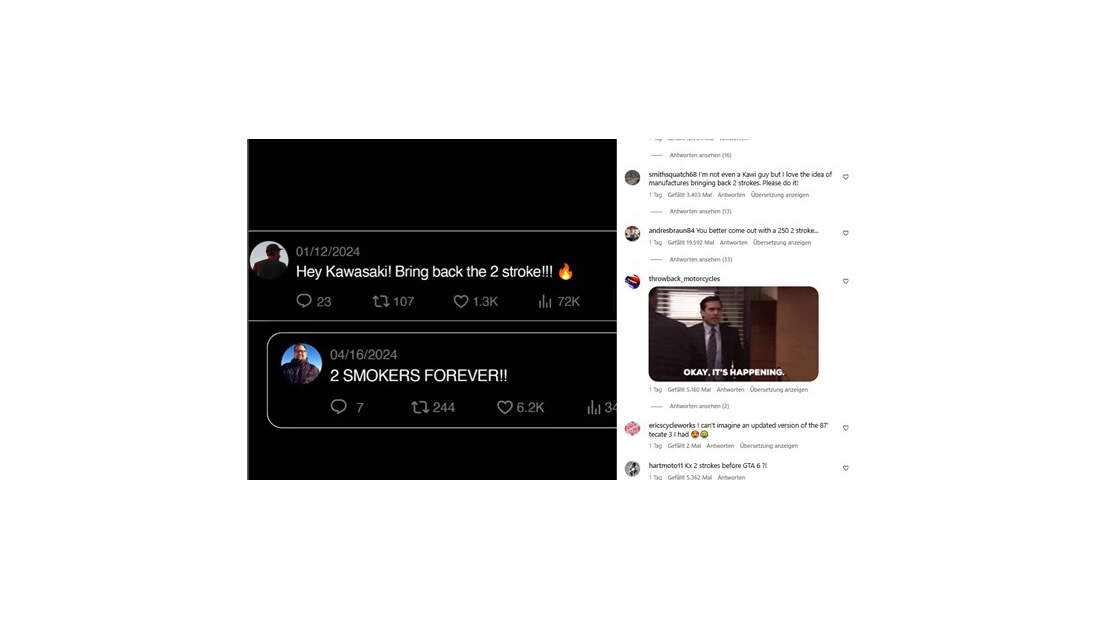This screenshot has height=619, width=1100.
Task: Click reply icon on 2 SMOKERS tweet
Action: tap(339, 407)
